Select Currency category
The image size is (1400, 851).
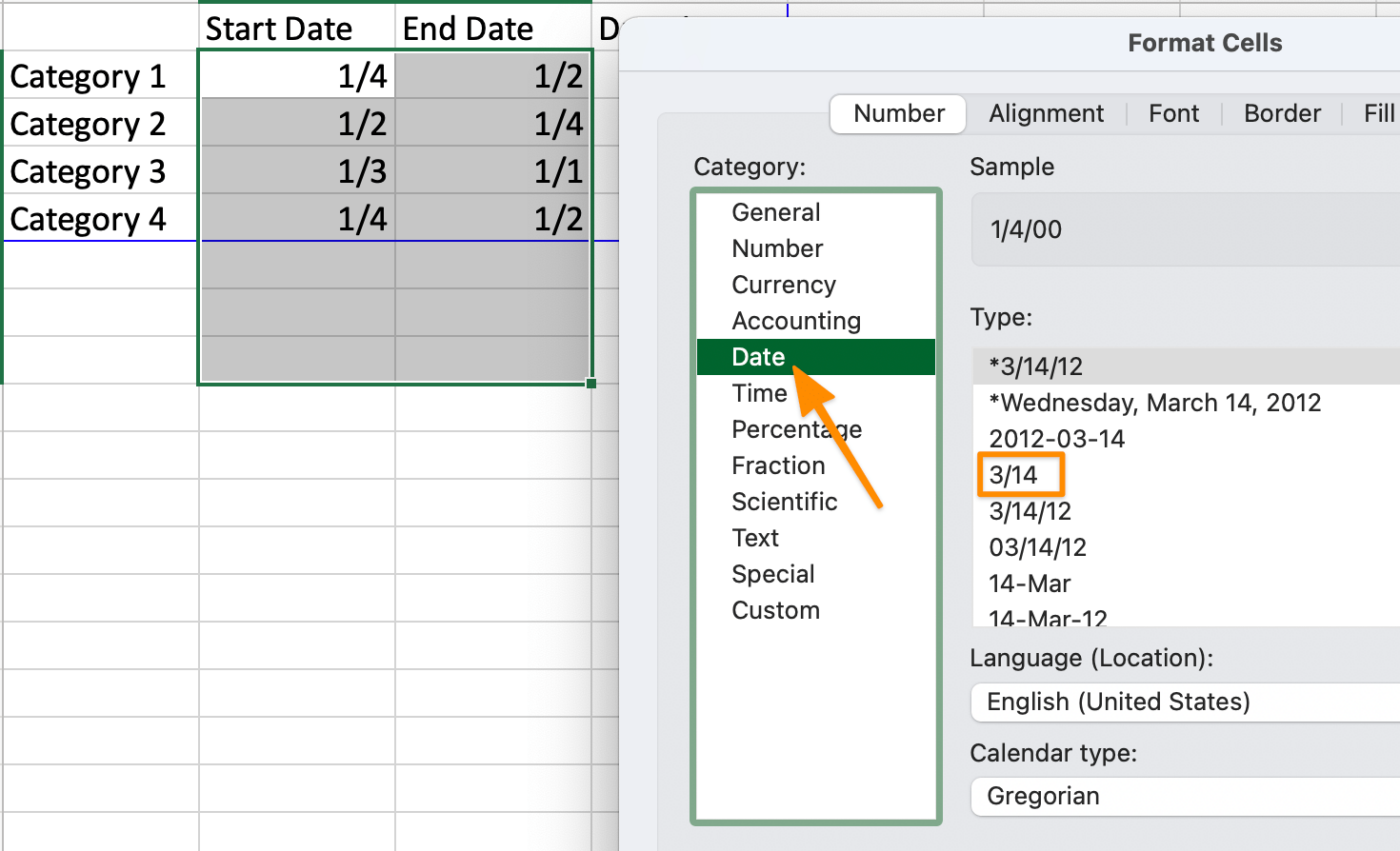click(816, 285)
